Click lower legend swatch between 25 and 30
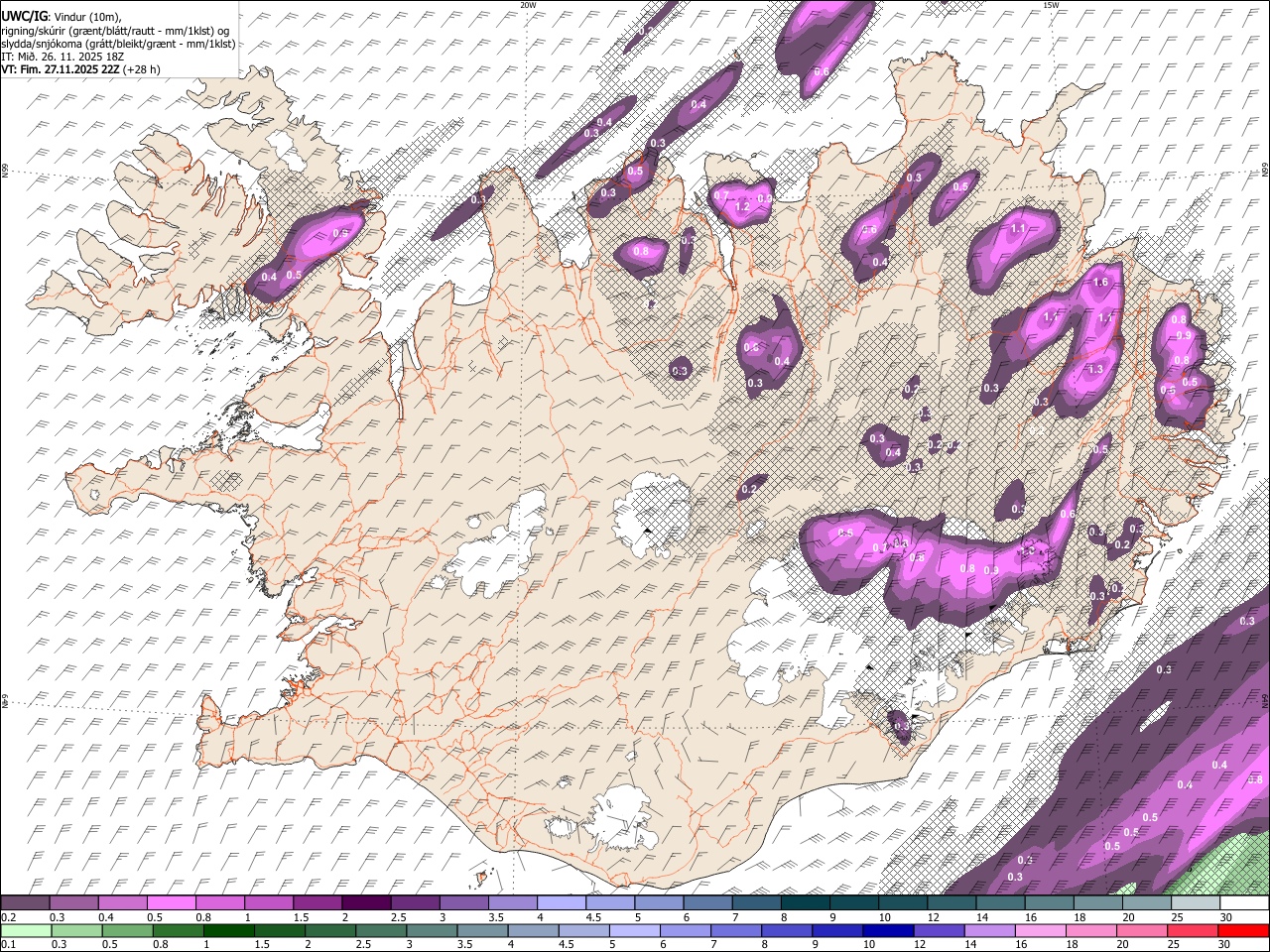Viewport: 1270px width, 952px height. [x=1195, y=930]
